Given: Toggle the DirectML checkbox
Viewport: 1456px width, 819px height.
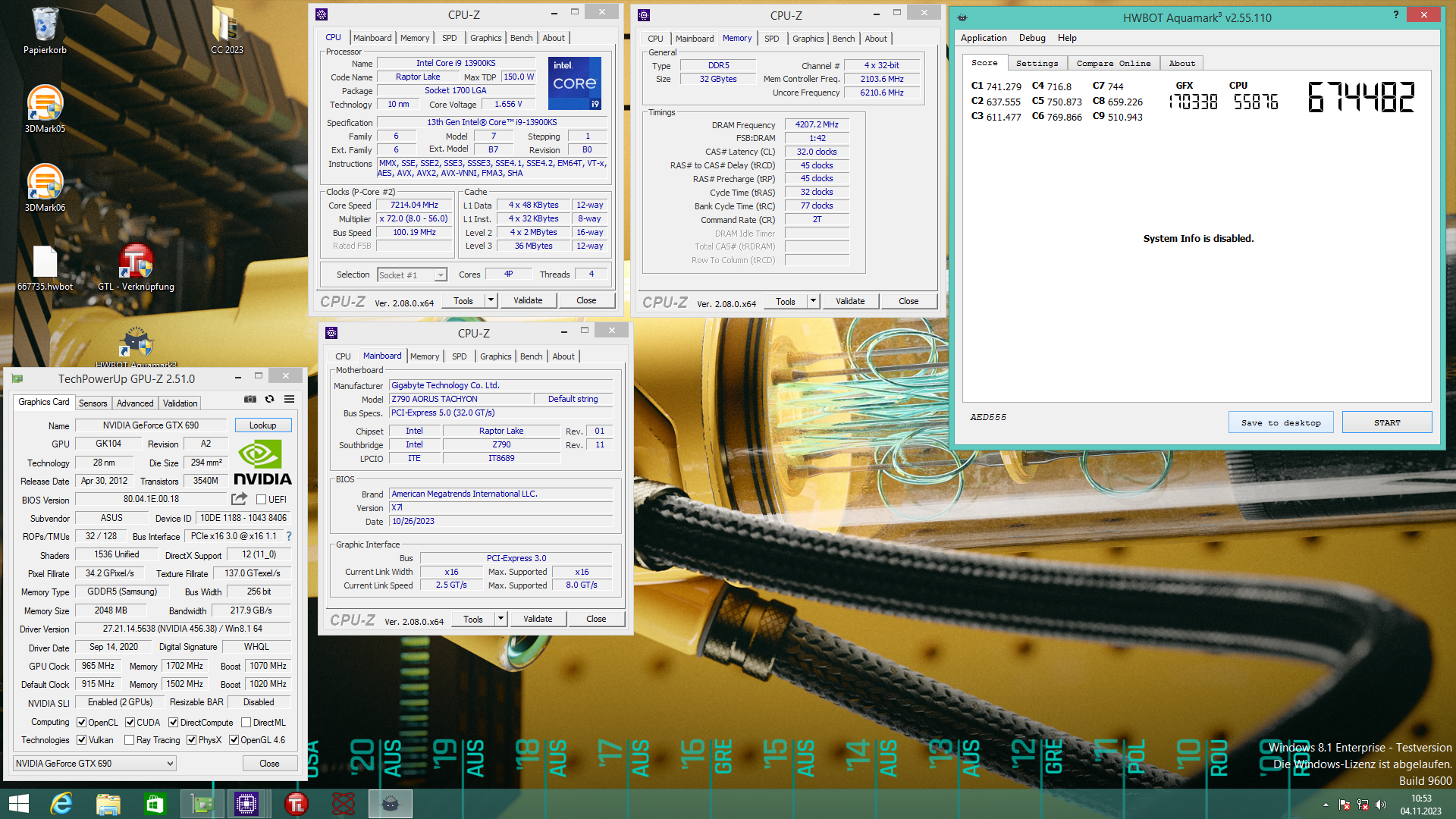Looking at the screenshot, I should pos(246,723).
